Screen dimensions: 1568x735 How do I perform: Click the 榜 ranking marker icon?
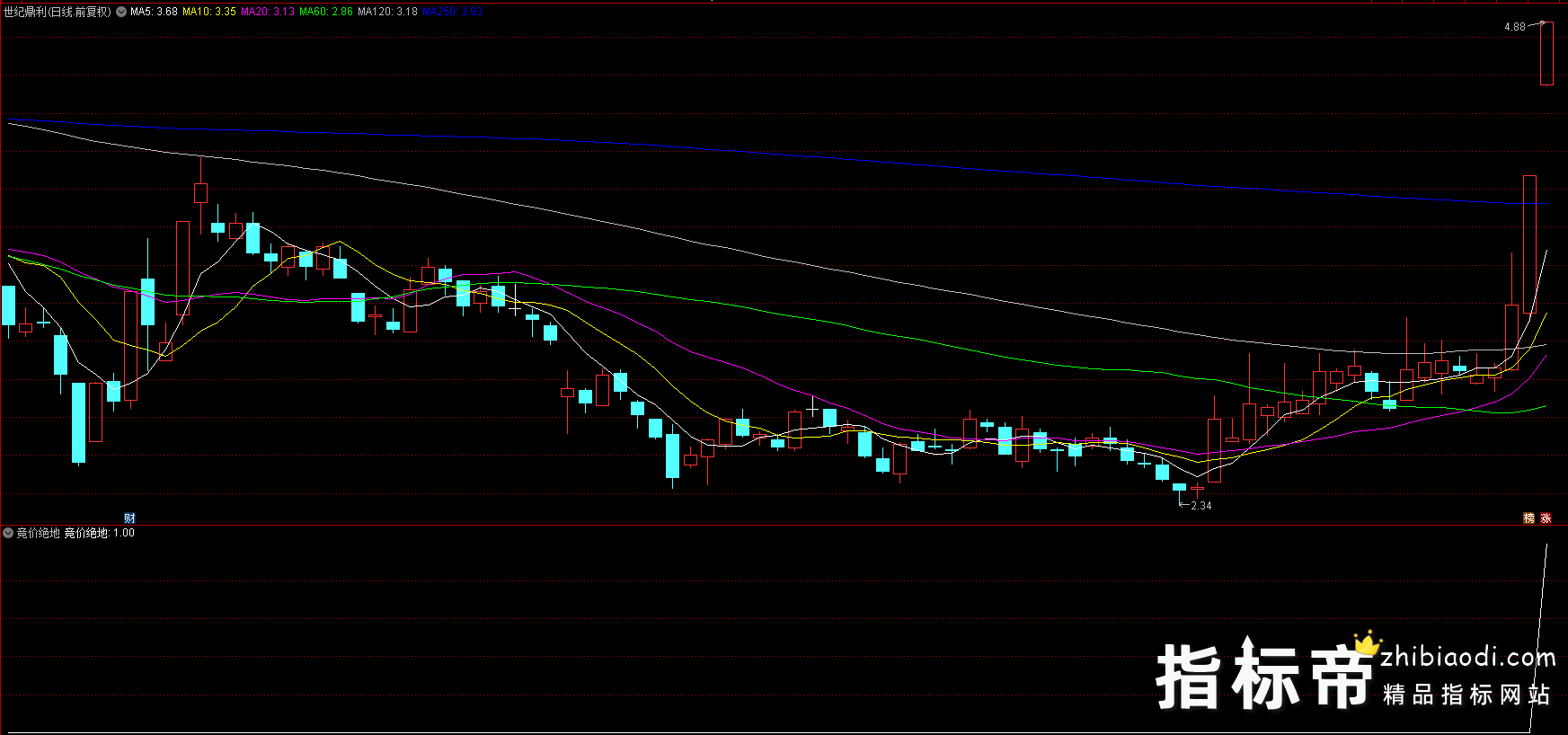click(1529, 518)
